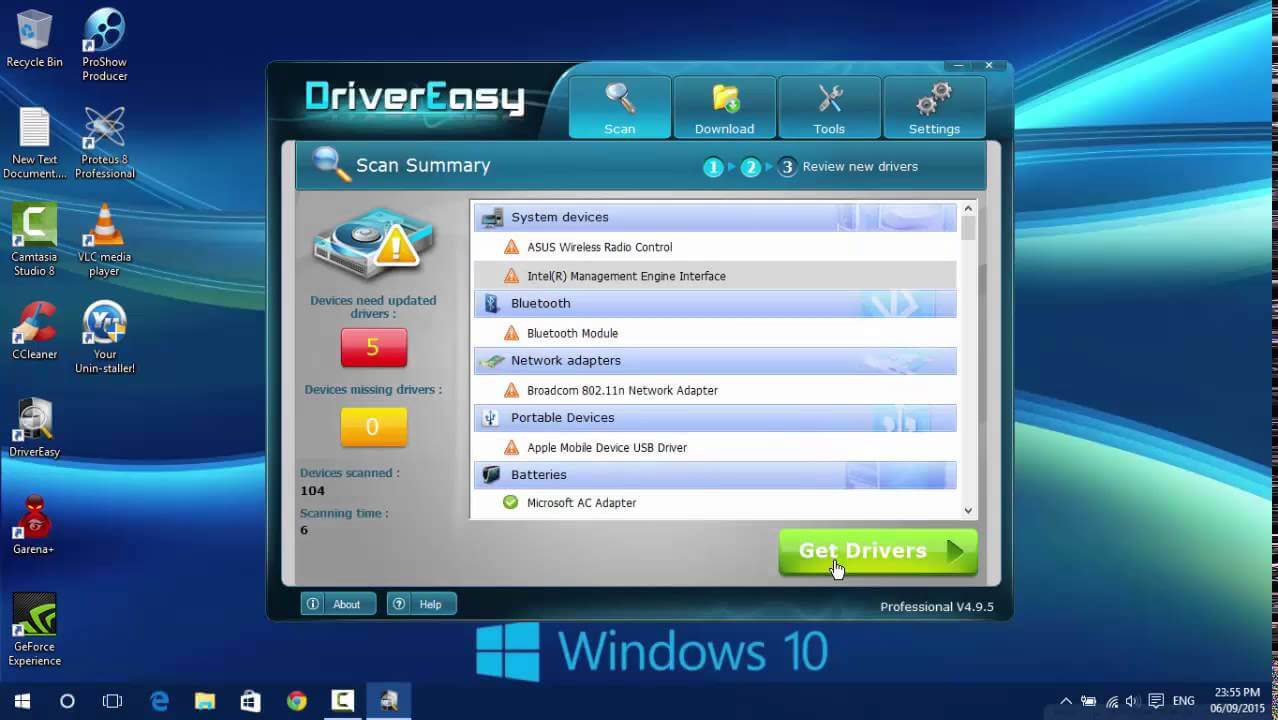Click the System devices computer icon
Viewport: 1278px width, 720px height.
click(491, 217)
